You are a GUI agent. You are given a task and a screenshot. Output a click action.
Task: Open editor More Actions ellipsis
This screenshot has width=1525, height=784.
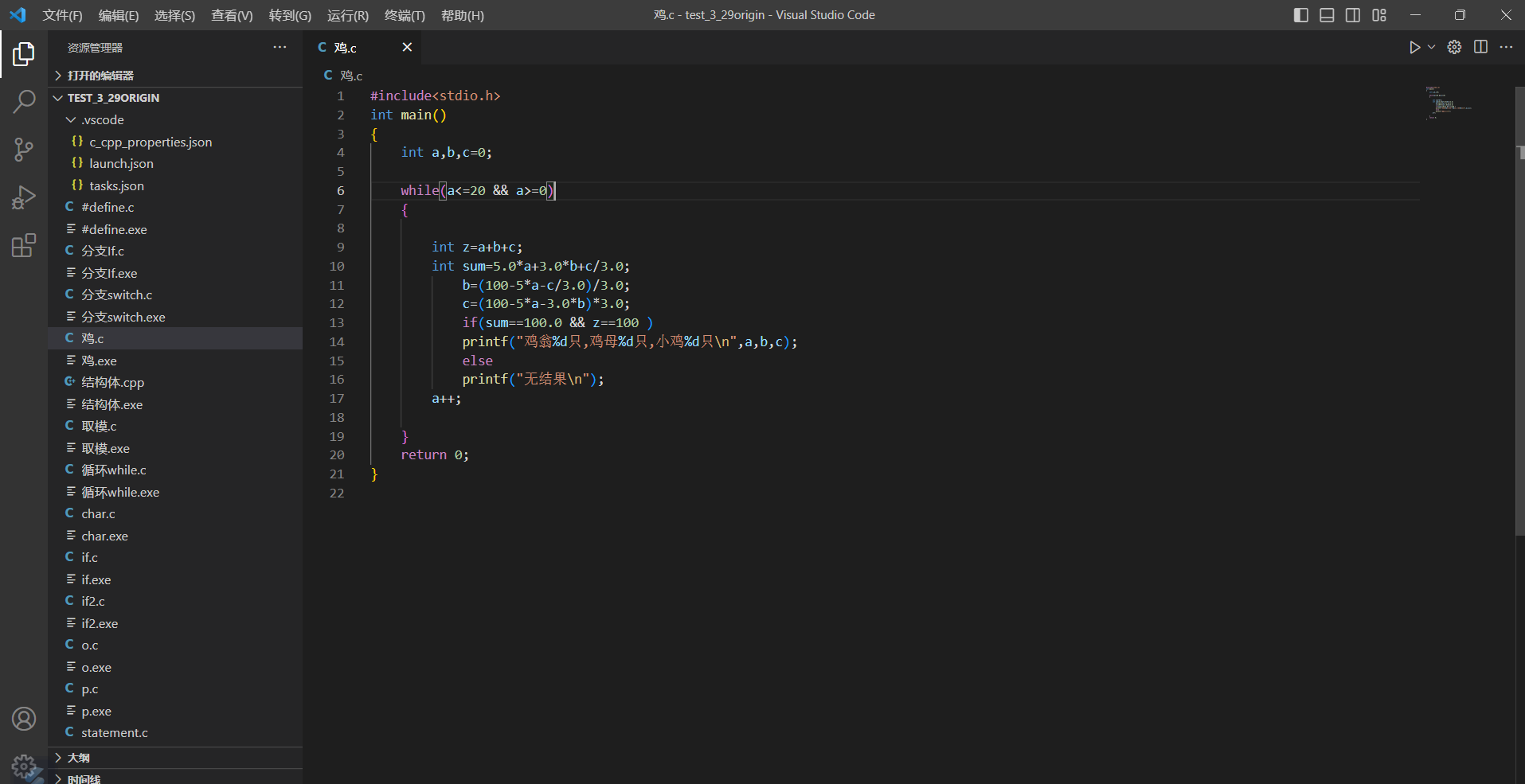(1506, 47)
